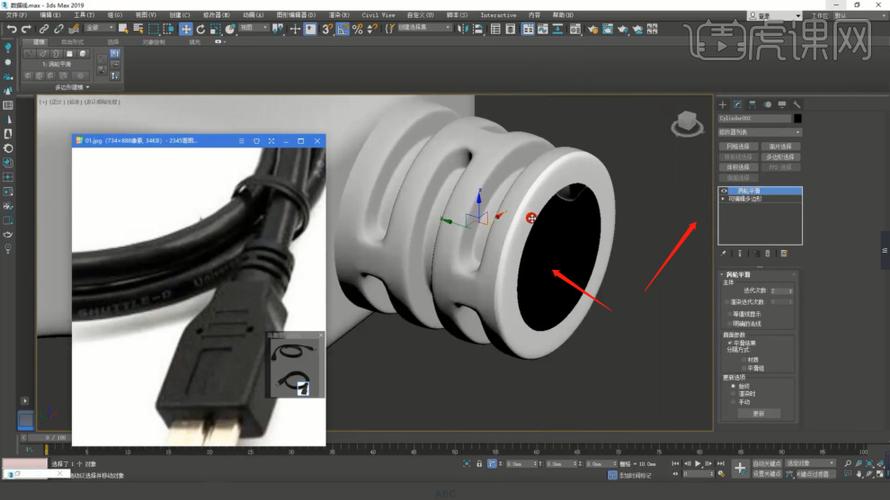Open the modifier list dropdown
The image size is (890, 500).
click(760, 132)
